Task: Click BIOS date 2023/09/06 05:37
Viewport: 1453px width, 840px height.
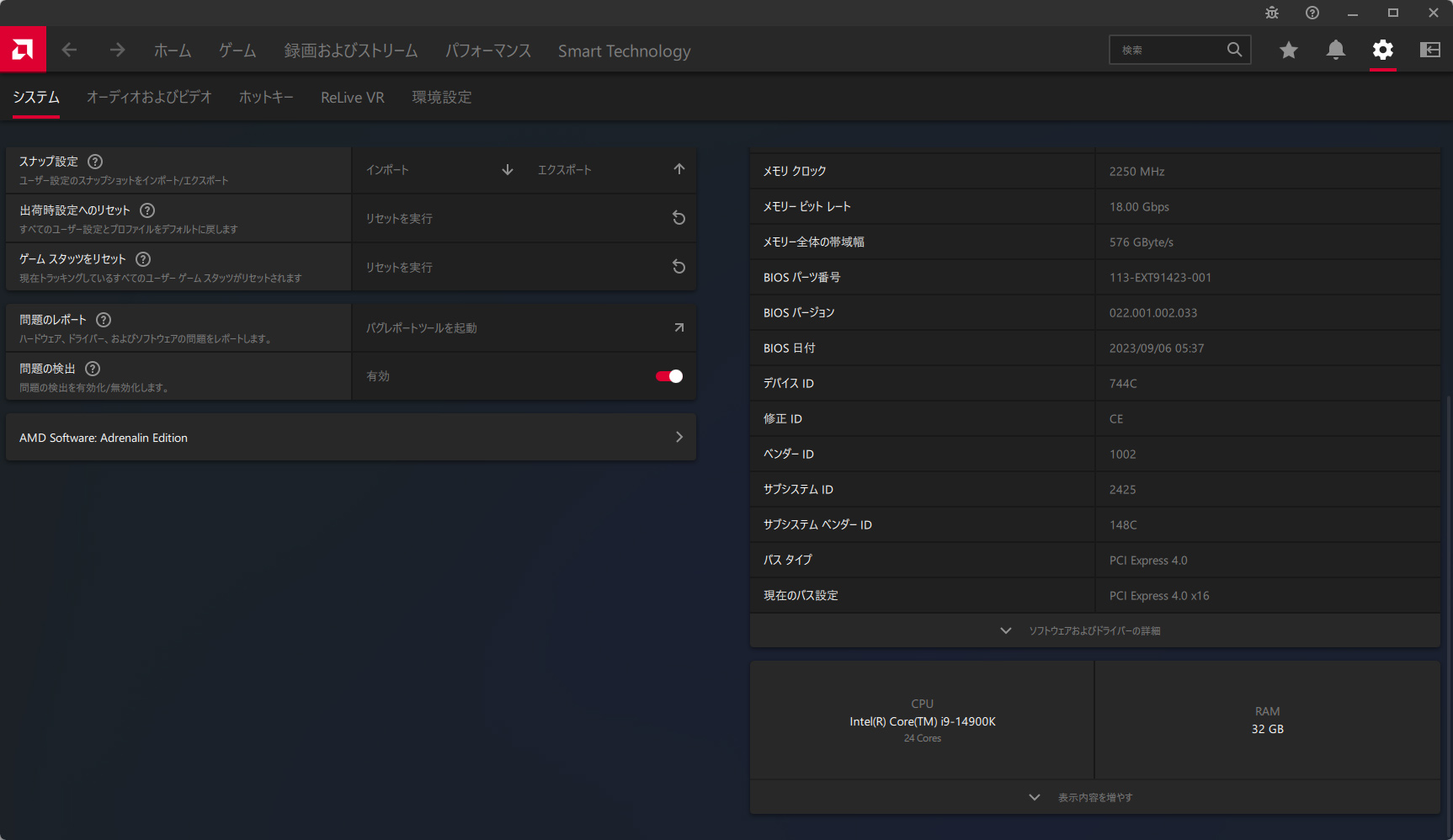Action: 1157,348
